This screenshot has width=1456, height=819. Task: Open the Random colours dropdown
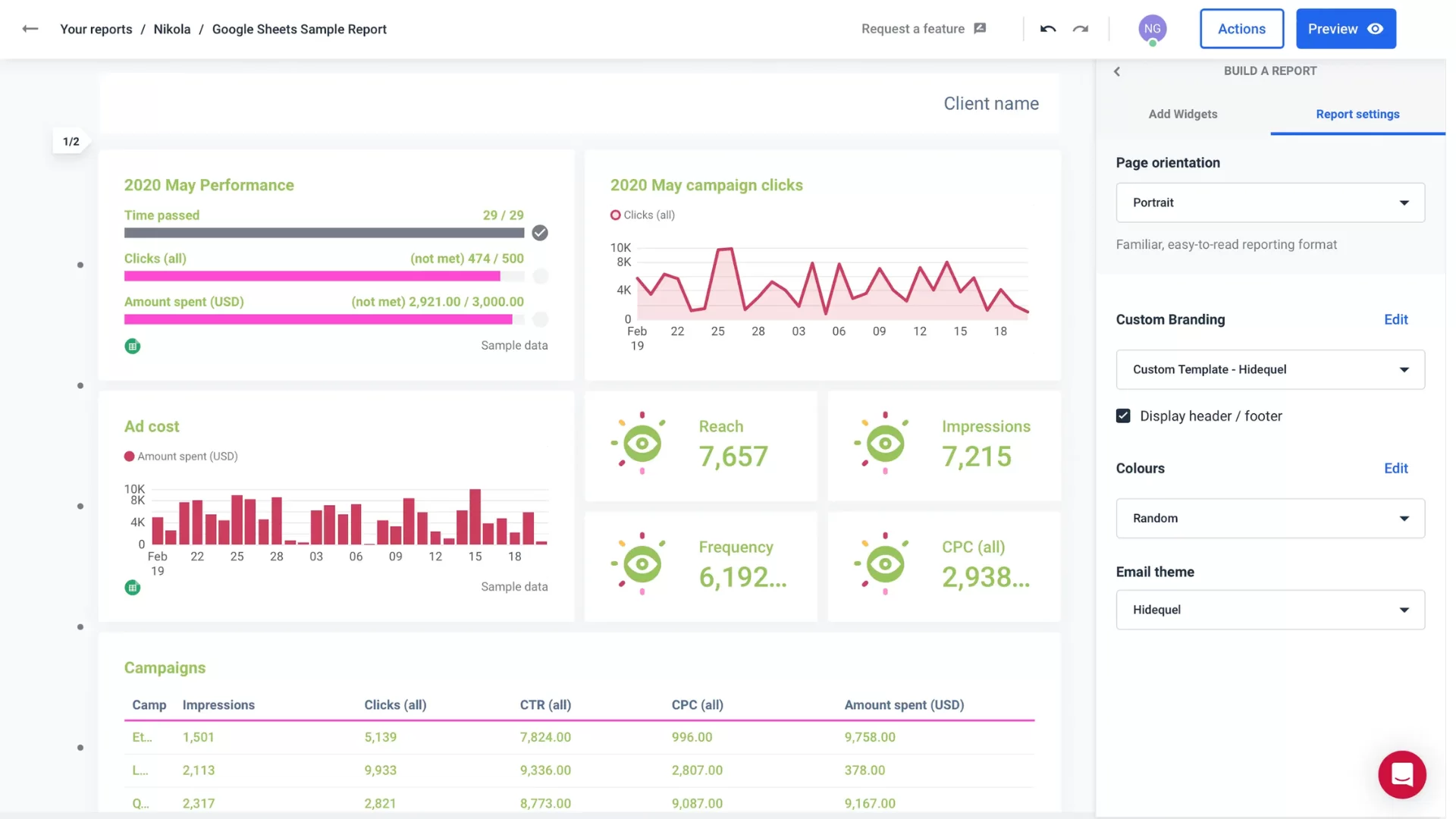(1269, 518)
